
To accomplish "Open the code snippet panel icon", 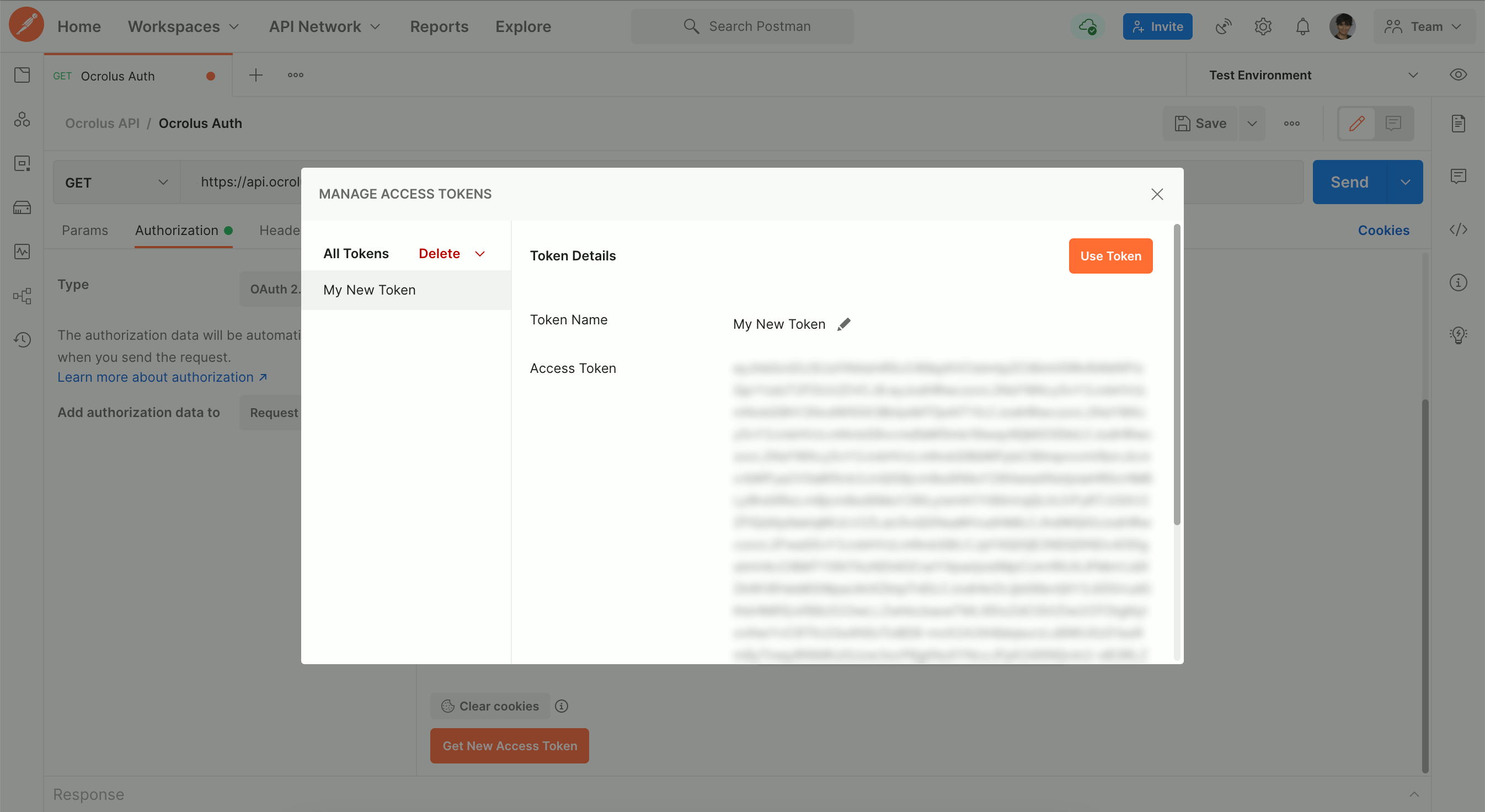I will [x=1458, y=229].
